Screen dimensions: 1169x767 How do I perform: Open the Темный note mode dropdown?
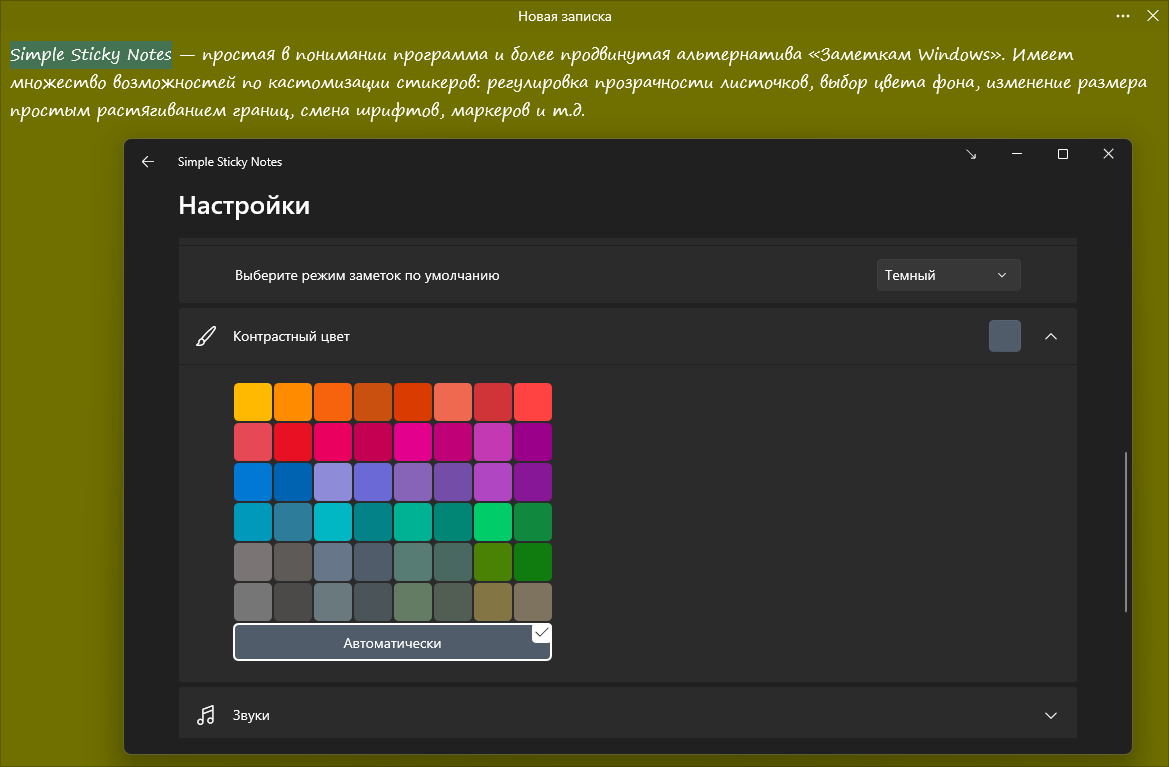(948, 275)
